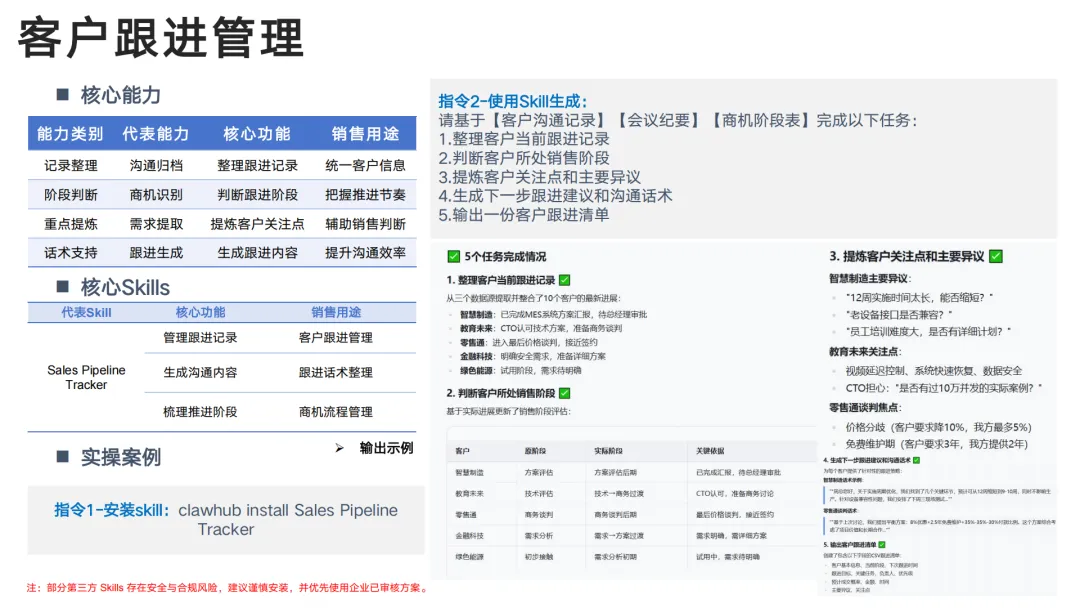Select the bullet "12周实施时间太长, 能否缩短?"
Viewport: 1080px width, 608px height.
[920, 297]
